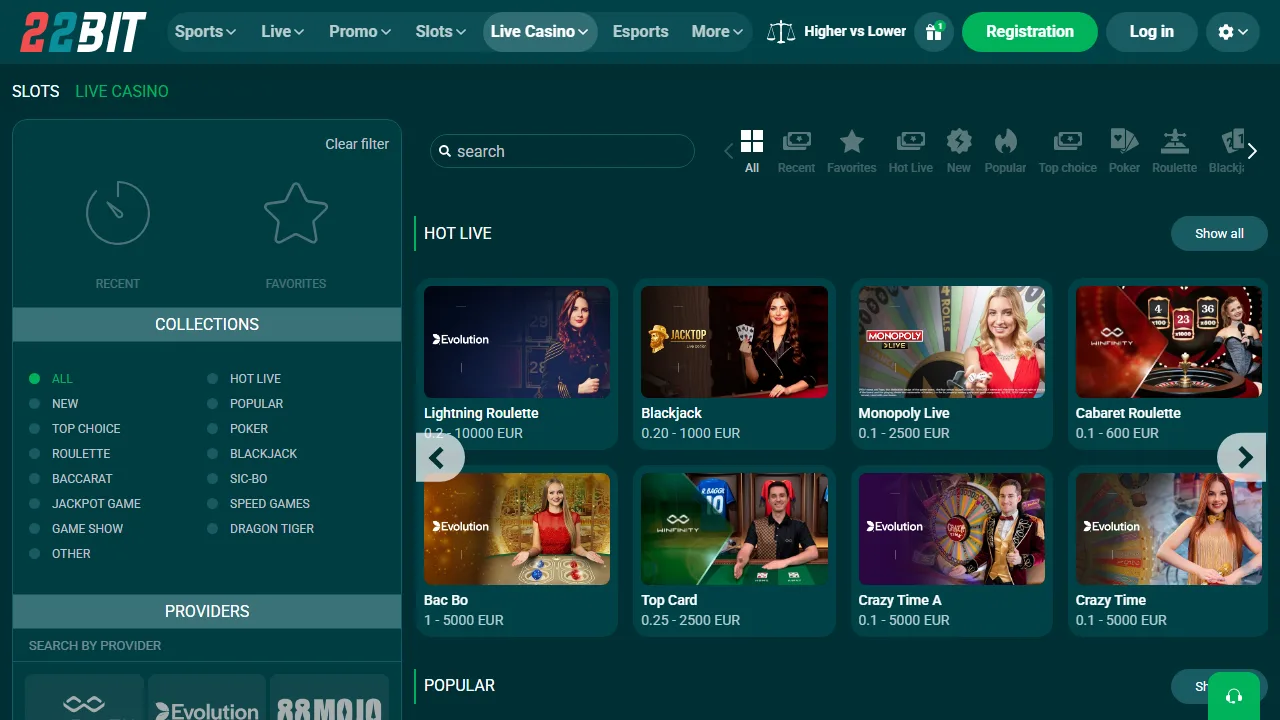
Task: Select the Favorites star category icon
Action: [x=852, y=141]
